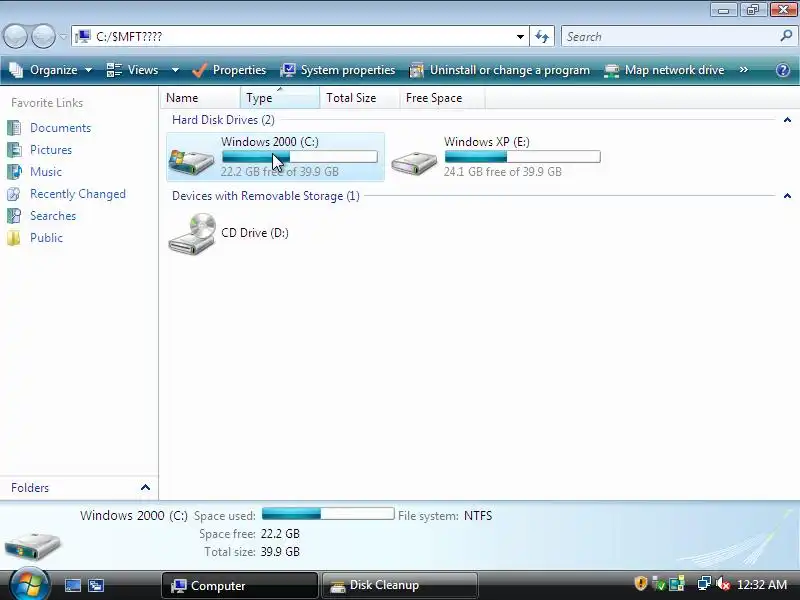Click the Restore Down window button
The height and width of the screenshot is (600, 800).
pos(753,10)
